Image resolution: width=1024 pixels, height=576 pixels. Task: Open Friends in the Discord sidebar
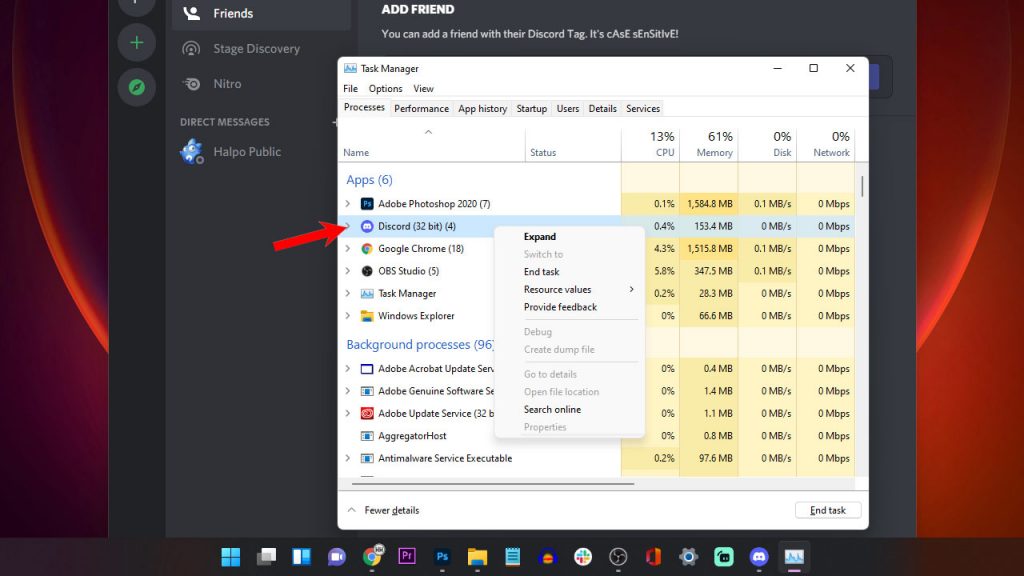(x=261, y=14)
